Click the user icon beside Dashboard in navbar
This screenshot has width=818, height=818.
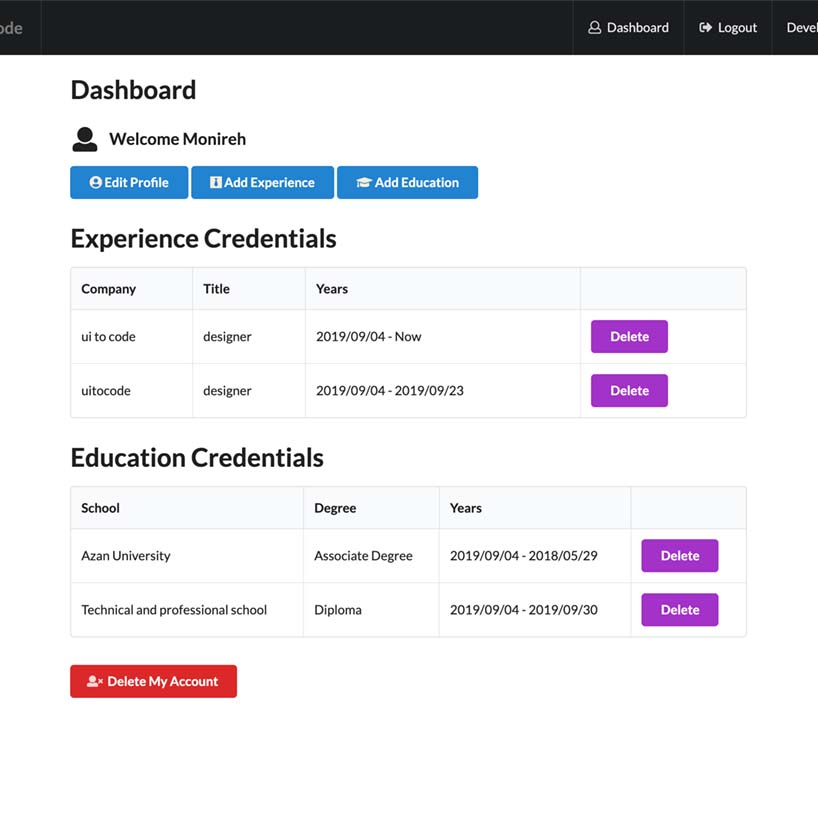click(595, 28)
